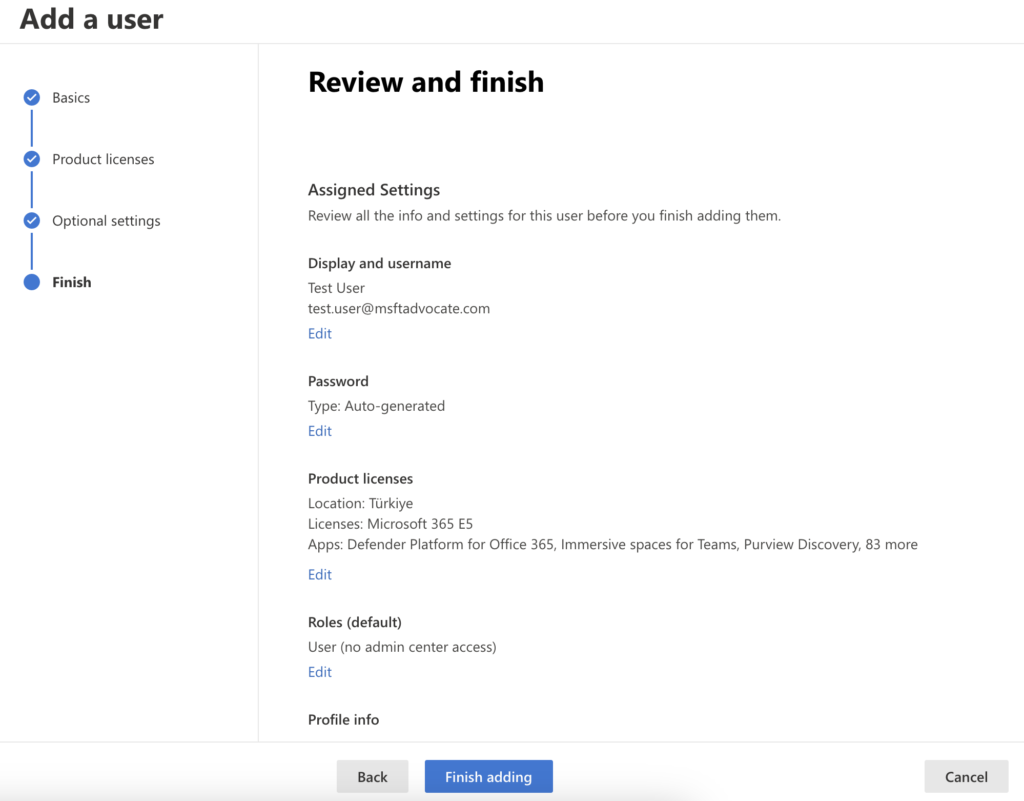
Task: Click the Optional settings step checkmark icon
Action: pos(32,221)
